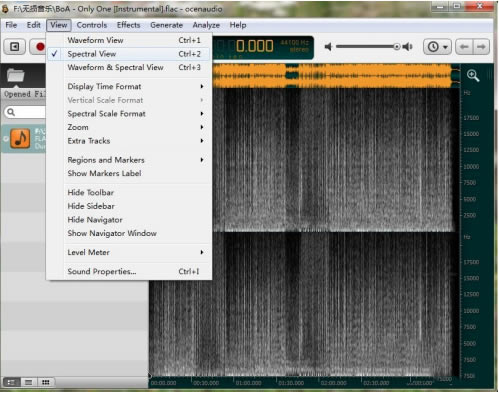Click the 01:00.000 timeline marker
The image size is (499, 394).
click(x=248, y=383)
